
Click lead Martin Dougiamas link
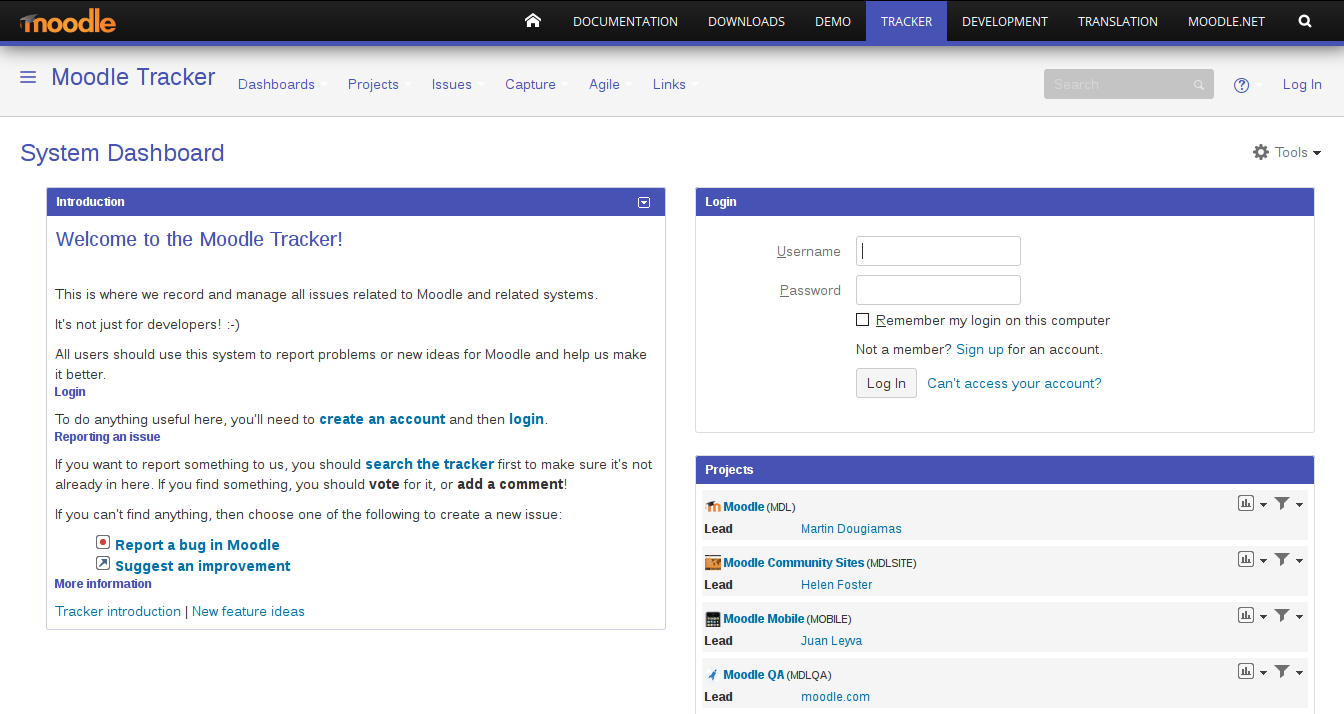(851, 529)
